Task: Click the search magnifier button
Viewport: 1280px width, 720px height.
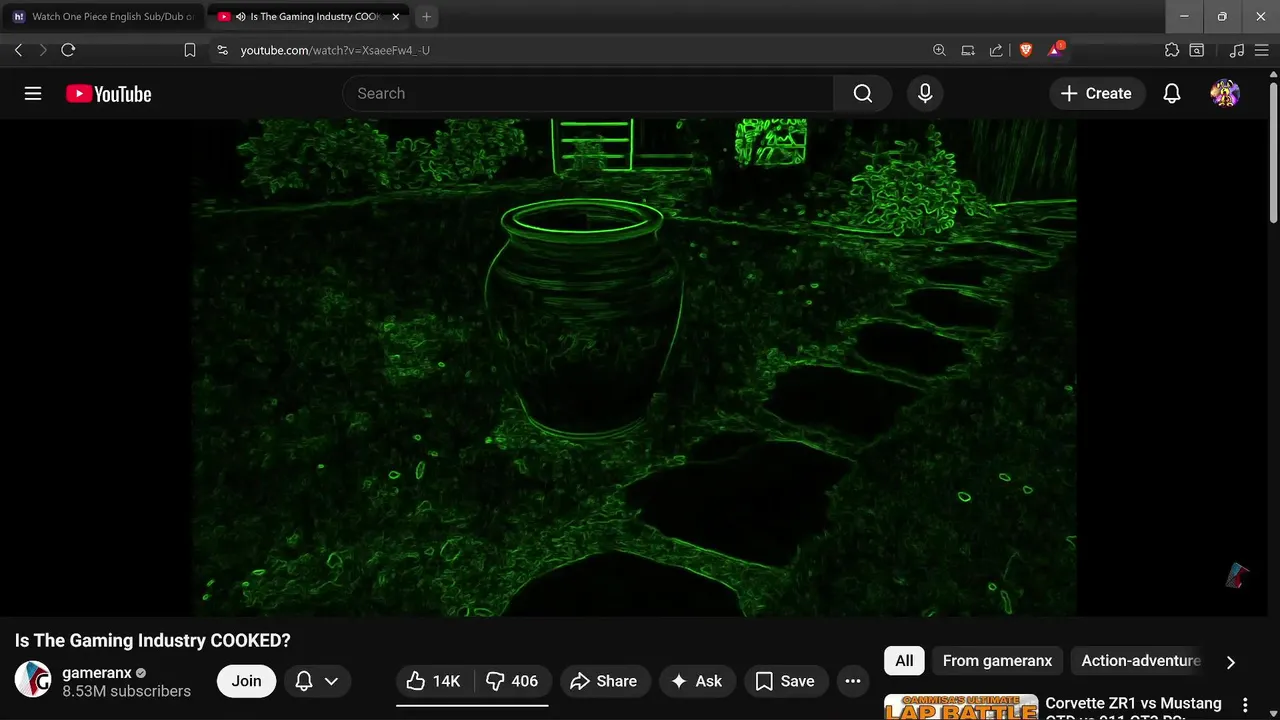Action: (863, 93)
